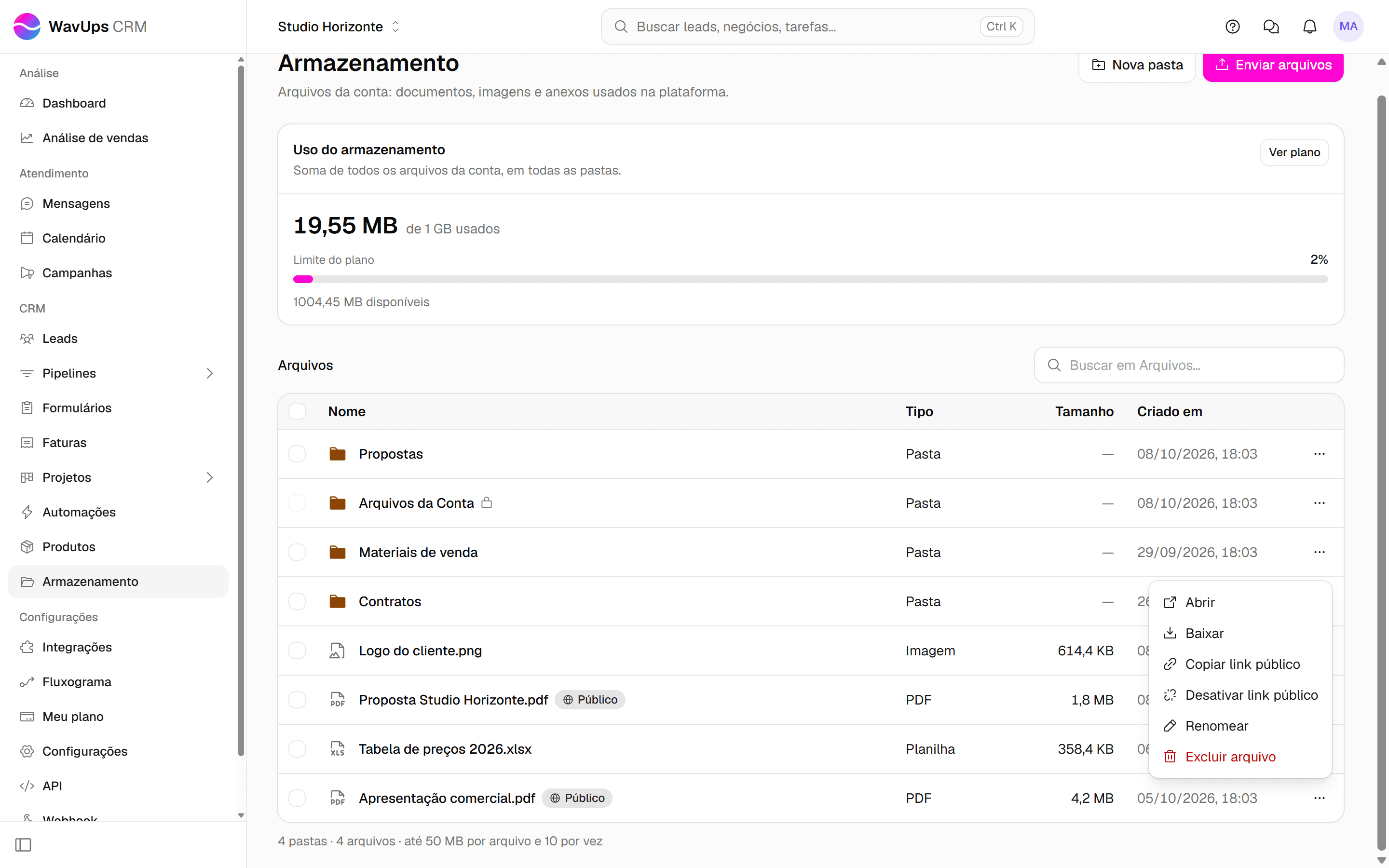Choose Baixar in the context menu
The height and width of the screenshot is (868, 1389).
pos(1240,633)
